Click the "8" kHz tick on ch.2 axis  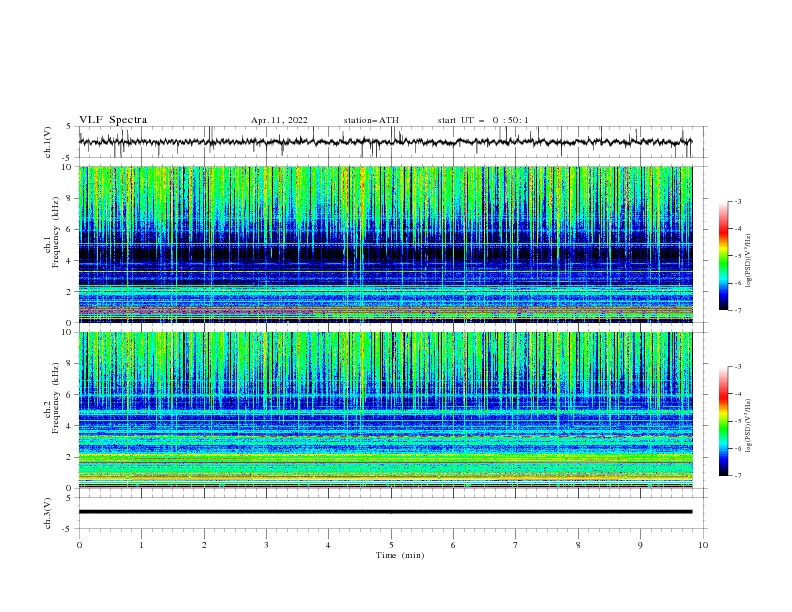coord(71,364)
